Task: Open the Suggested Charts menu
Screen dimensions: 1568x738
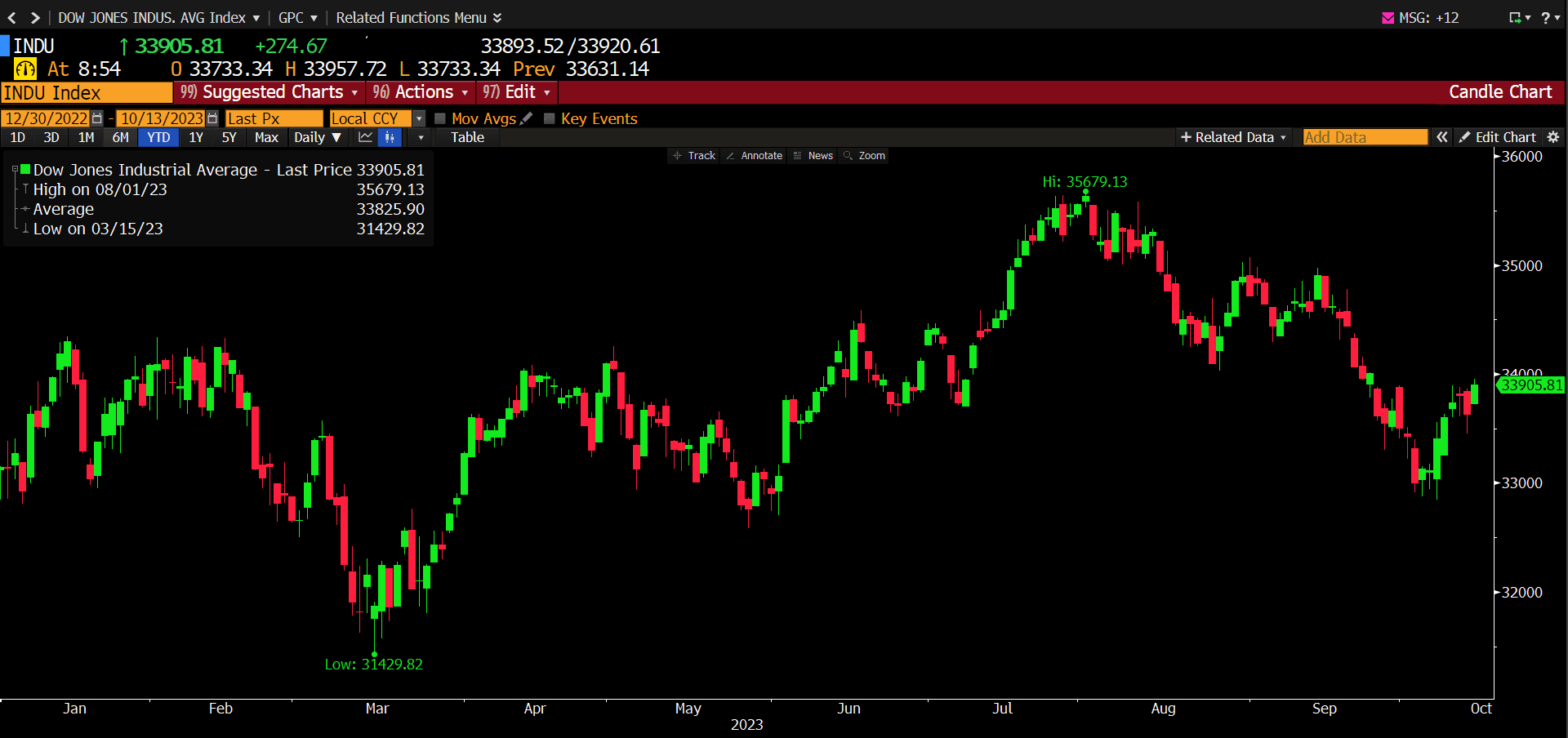Action: tap(269, 92)
